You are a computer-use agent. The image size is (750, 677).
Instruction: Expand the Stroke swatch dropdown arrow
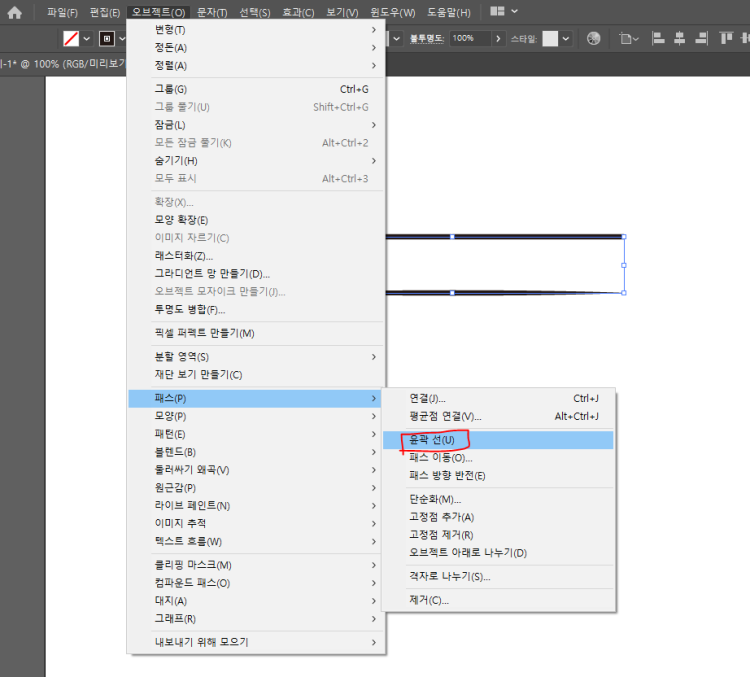pos(122,38)
